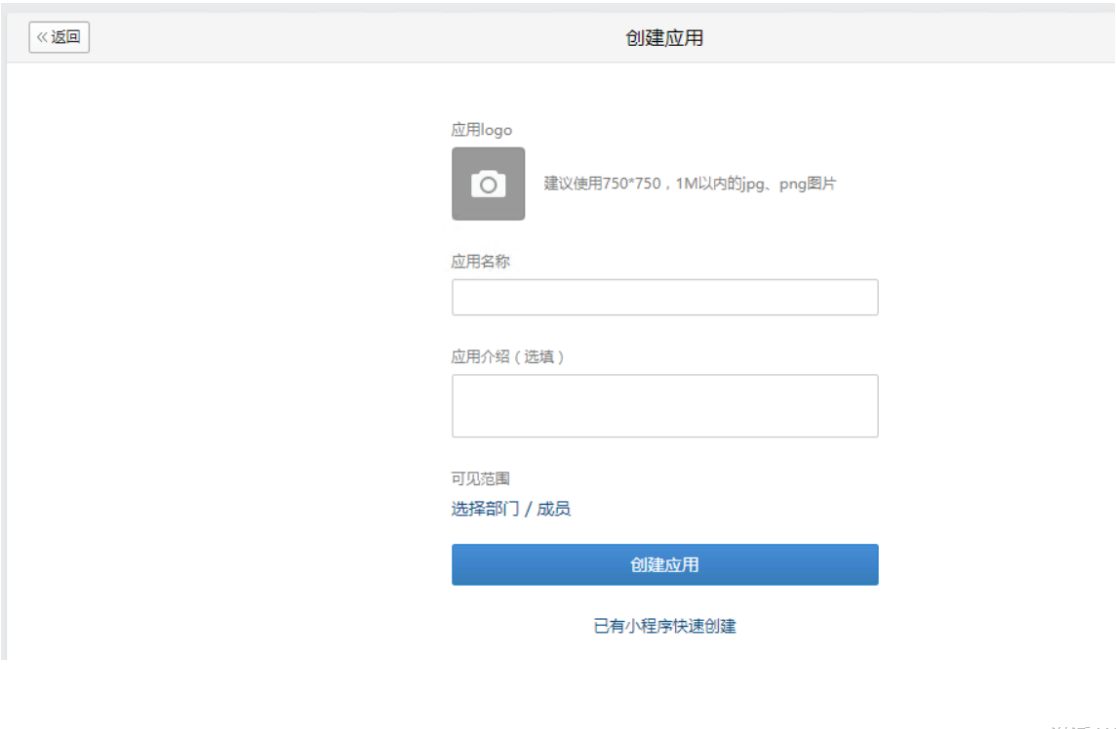Open 已有小程序快速创建 link

click(x=665, y=626)
